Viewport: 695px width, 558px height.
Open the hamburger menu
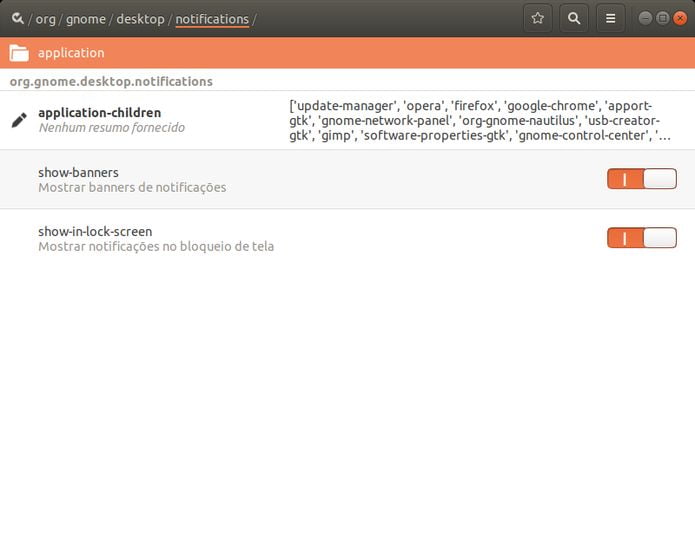pos(610,18)
